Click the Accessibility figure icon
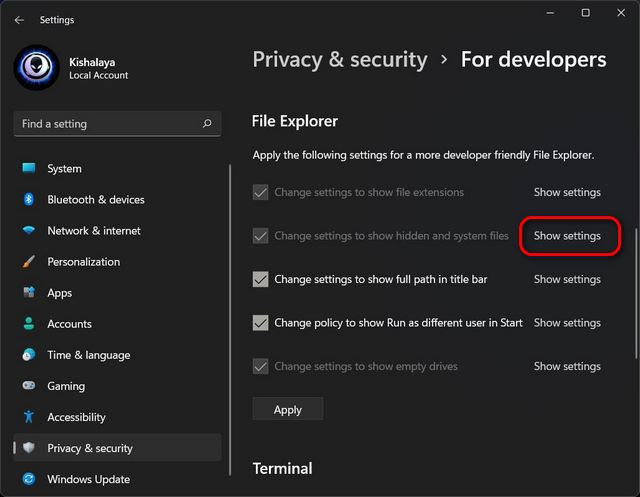Screen dimensions: 640x497 (29, 417)
